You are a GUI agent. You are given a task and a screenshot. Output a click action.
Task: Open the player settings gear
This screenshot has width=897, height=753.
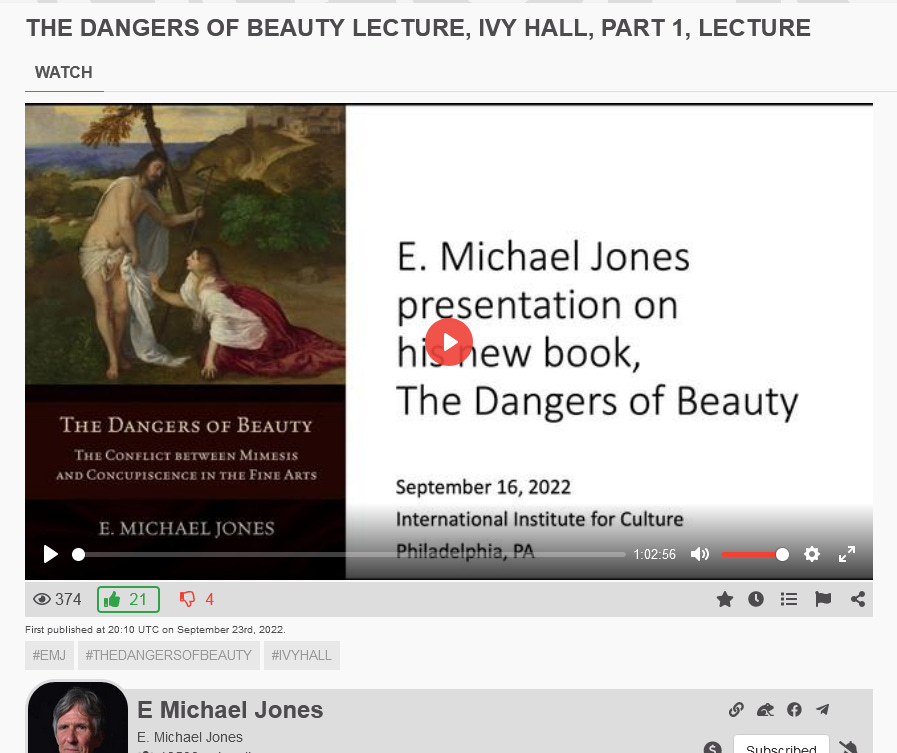pos(812,554)
